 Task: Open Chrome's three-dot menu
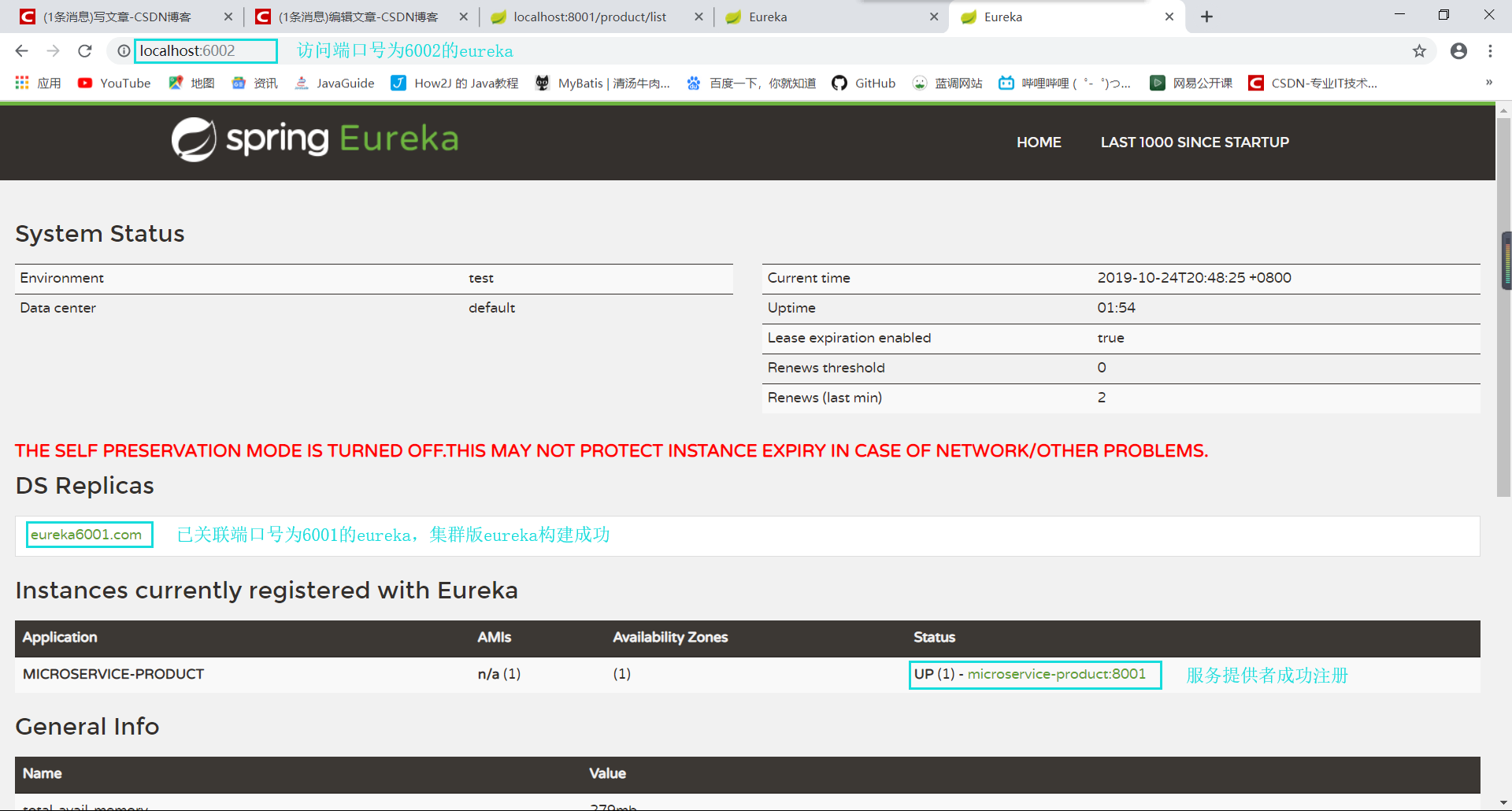click(1490, 51)
